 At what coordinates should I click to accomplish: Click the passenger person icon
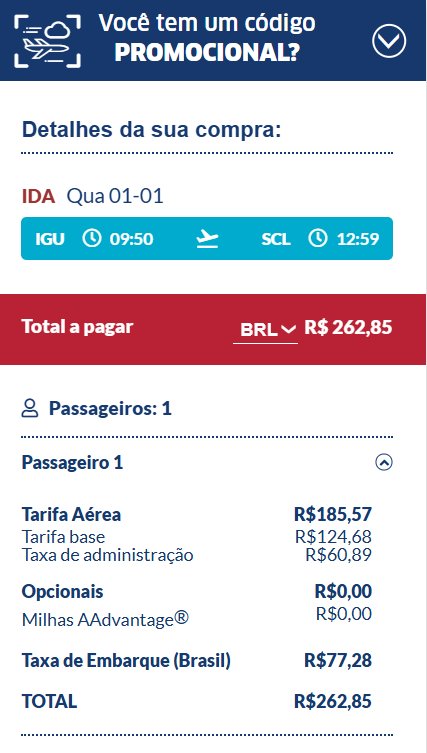(x=30, y=409)
